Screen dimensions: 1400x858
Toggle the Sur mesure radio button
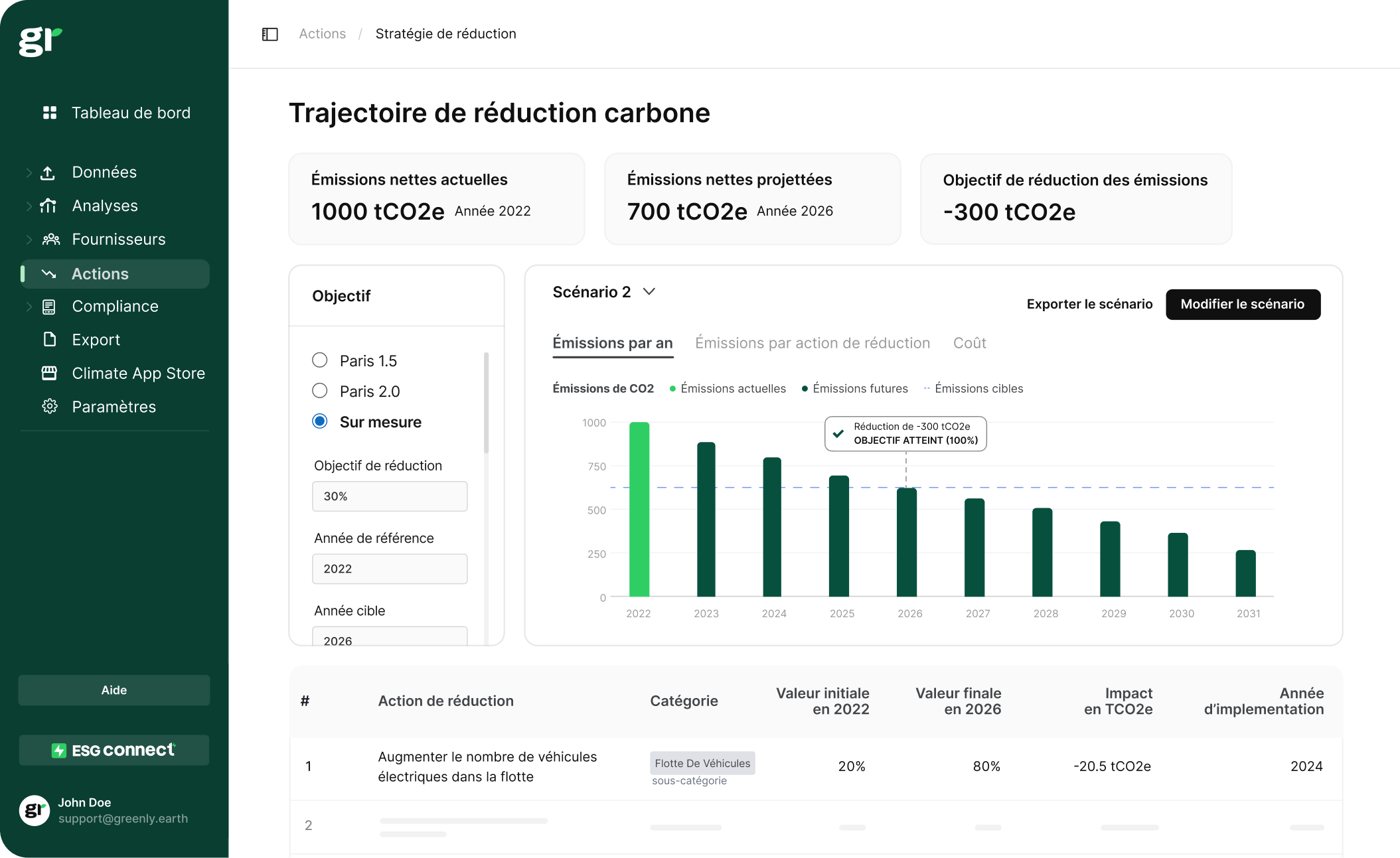(318, 422)
